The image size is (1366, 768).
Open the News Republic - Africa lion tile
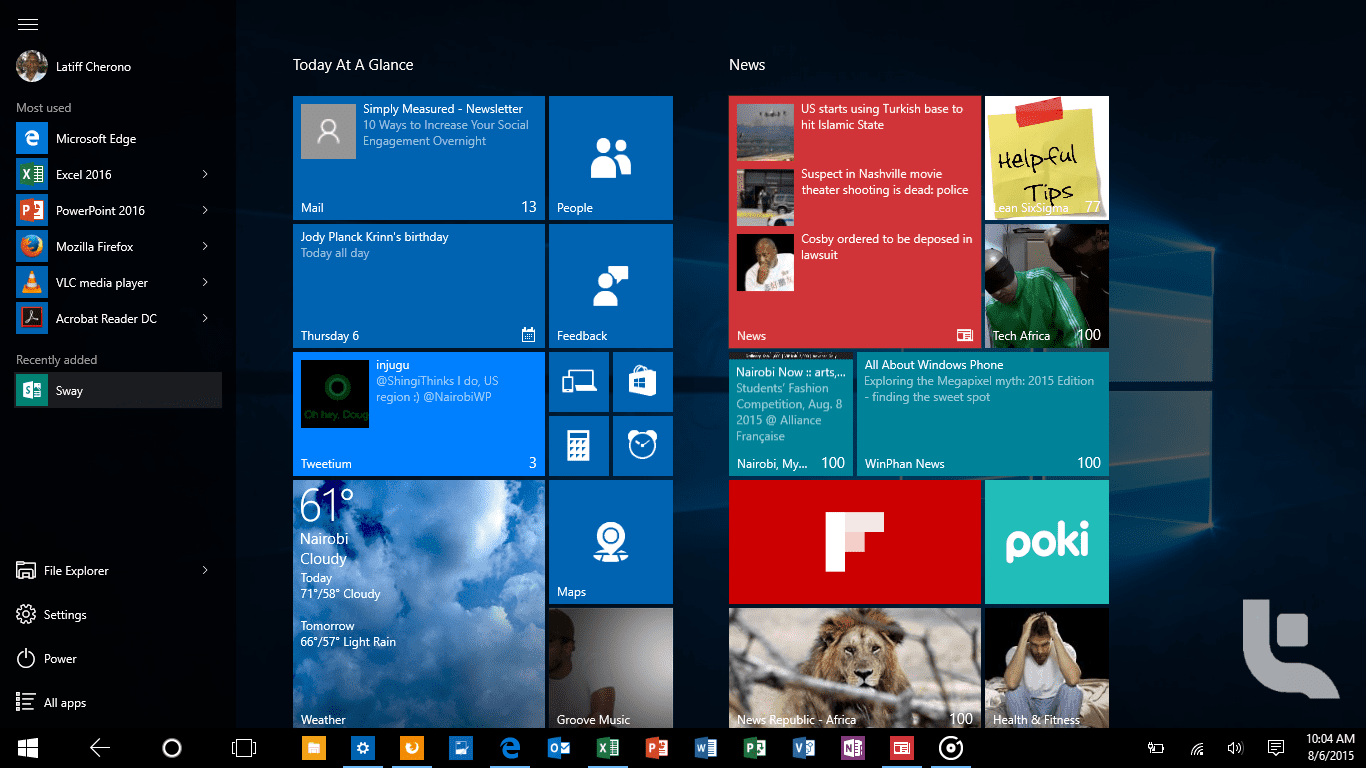(855, 668)
